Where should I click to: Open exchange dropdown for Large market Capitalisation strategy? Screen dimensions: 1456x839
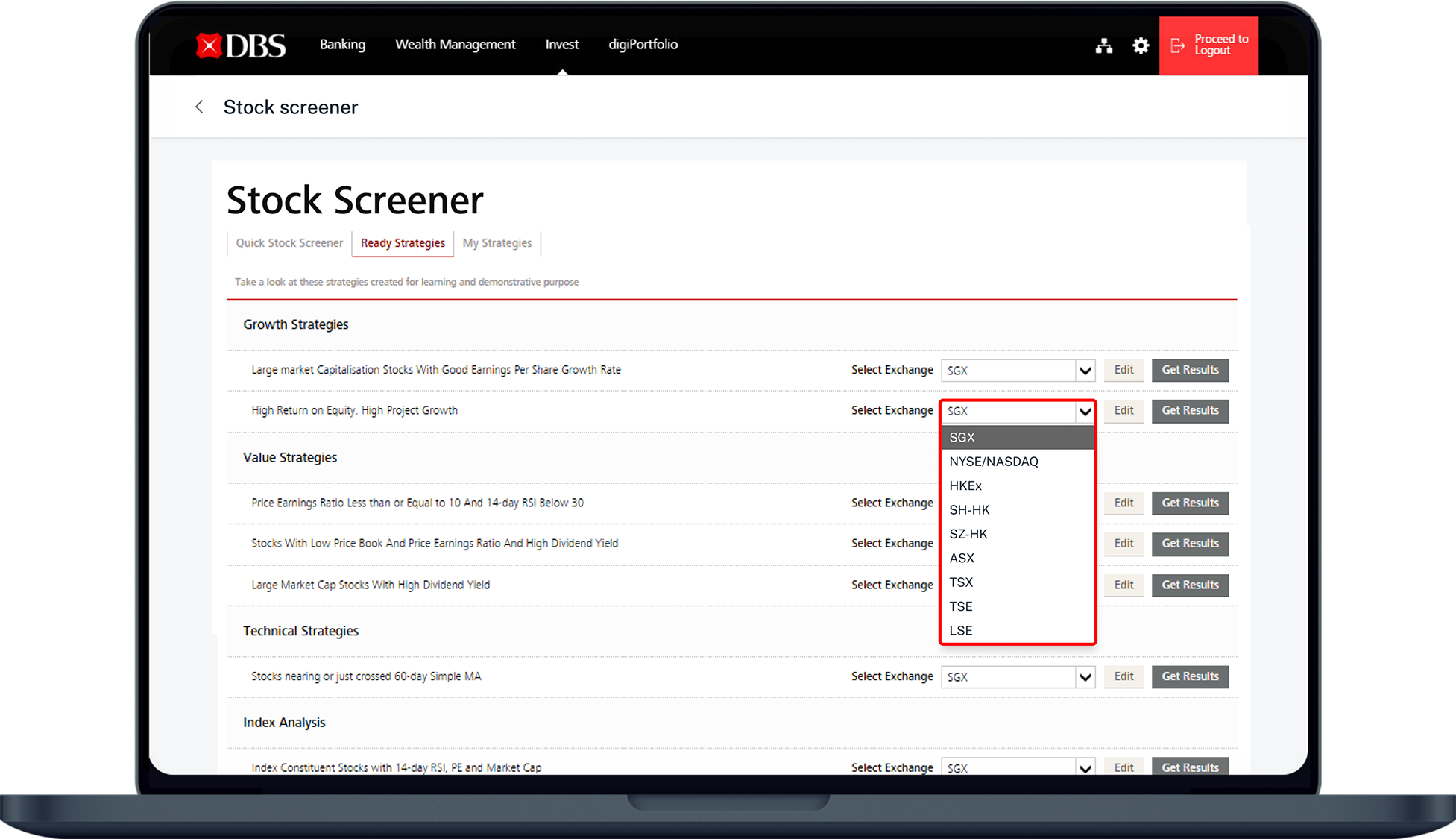point(1018,371)
